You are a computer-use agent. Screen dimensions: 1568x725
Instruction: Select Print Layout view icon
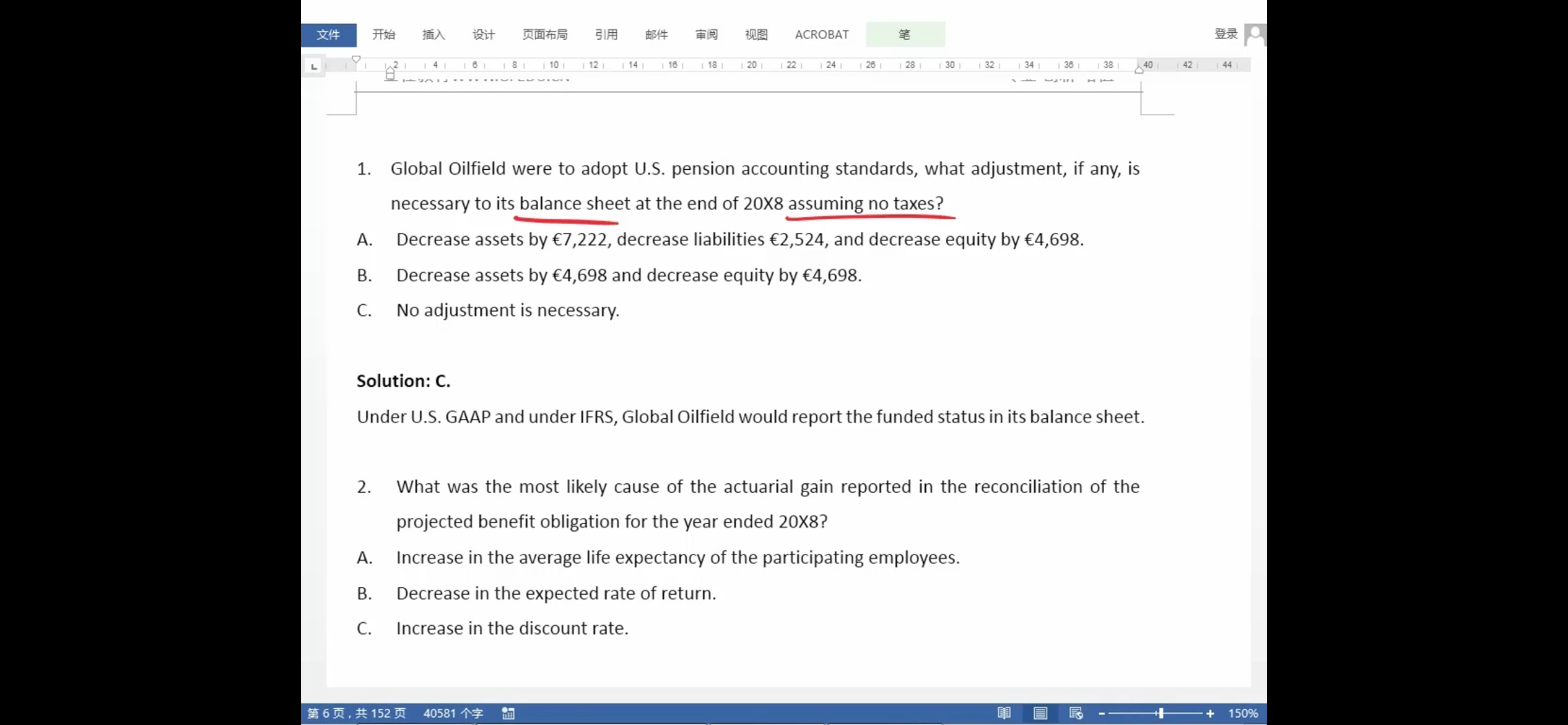[1040, 713]
